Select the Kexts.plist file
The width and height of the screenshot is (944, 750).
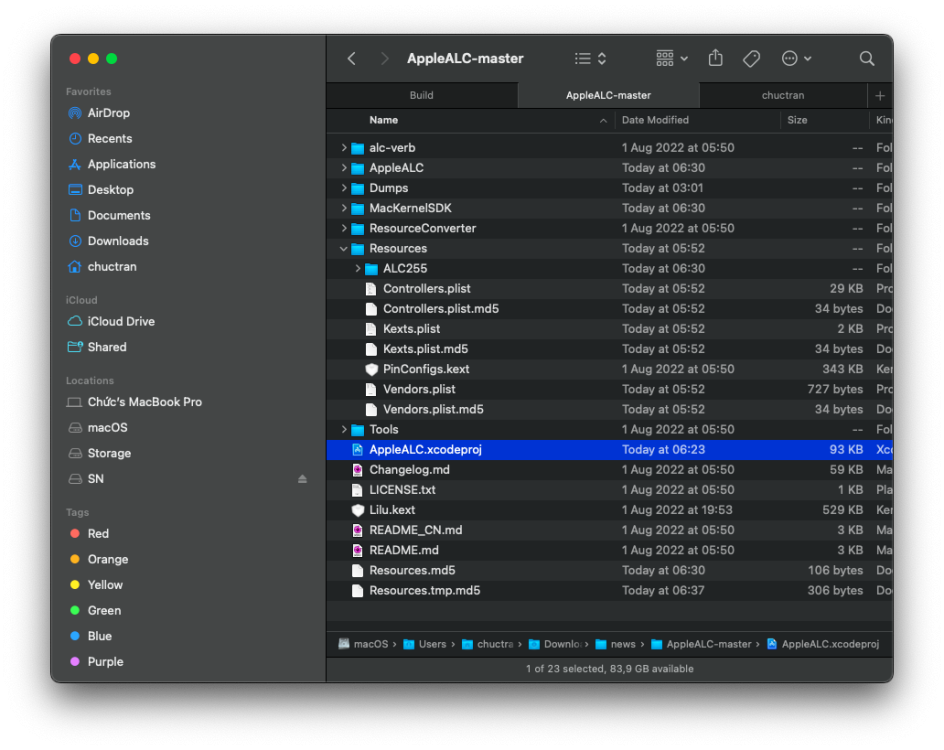click(x=609, y=329)
